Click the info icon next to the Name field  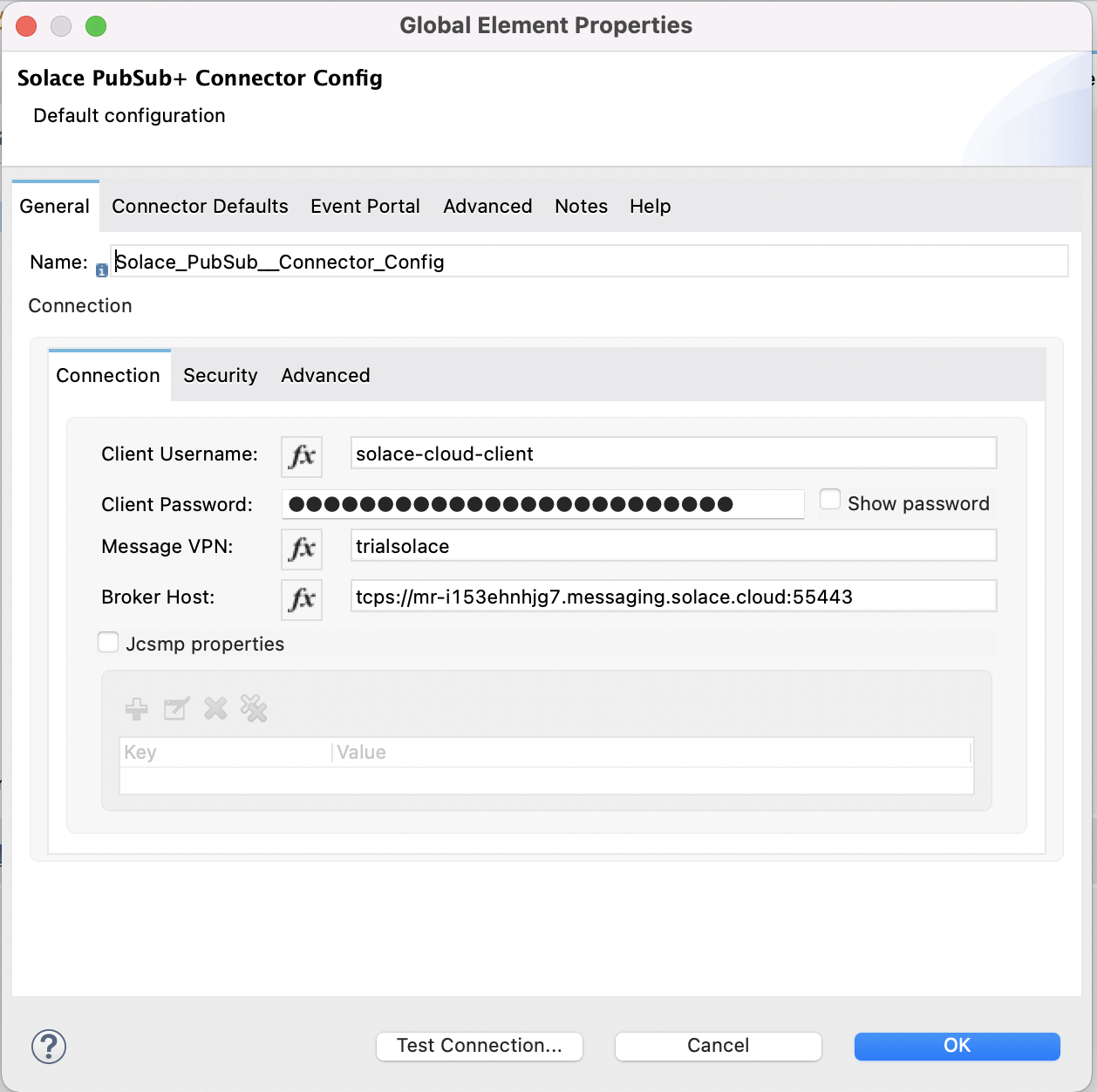coord(101,270)
